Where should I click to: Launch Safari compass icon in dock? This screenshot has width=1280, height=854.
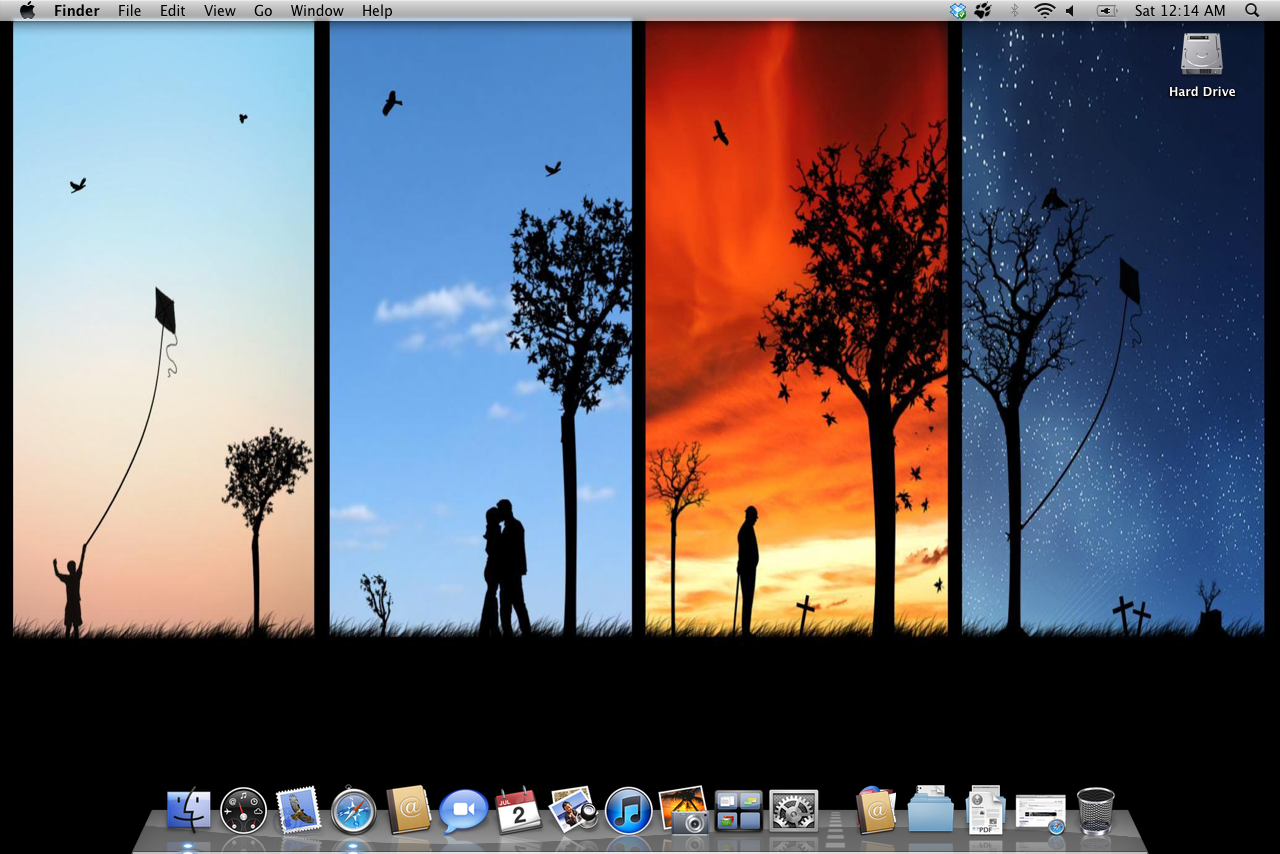(x=354, y=811)
